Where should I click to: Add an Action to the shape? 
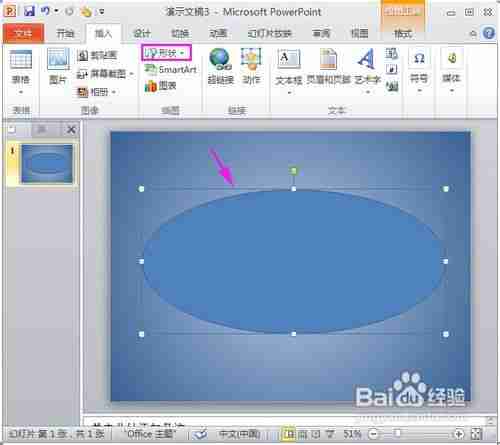(x=251, y=59)
